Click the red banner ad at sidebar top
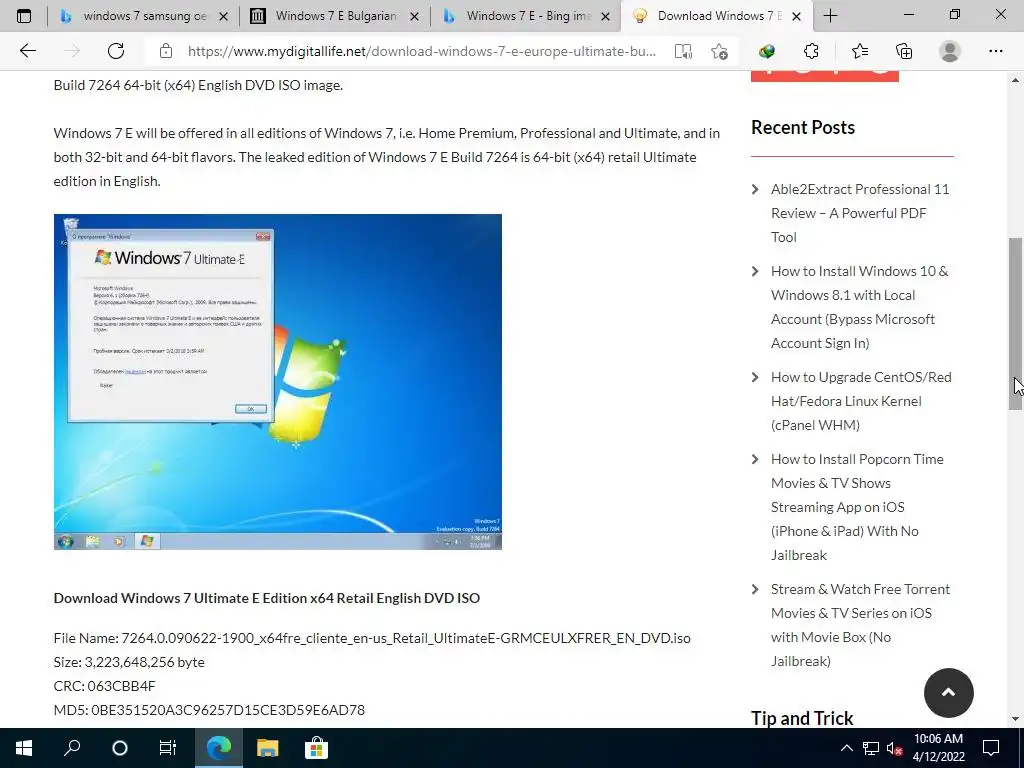The image size is (1024, 768). pyautogui.click(x=825, y=76)
